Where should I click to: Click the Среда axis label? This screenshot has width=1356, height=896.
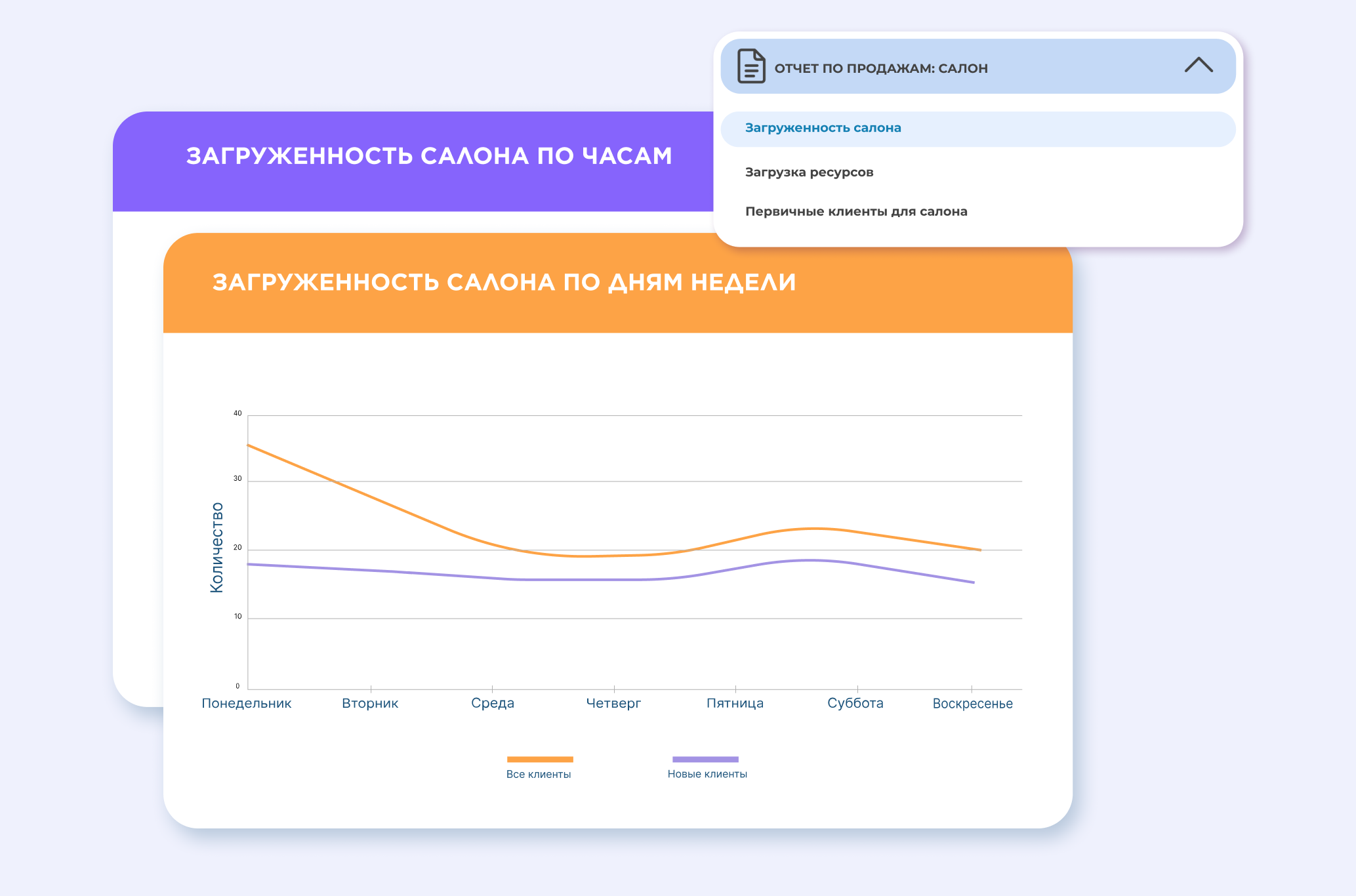[492, 703]
